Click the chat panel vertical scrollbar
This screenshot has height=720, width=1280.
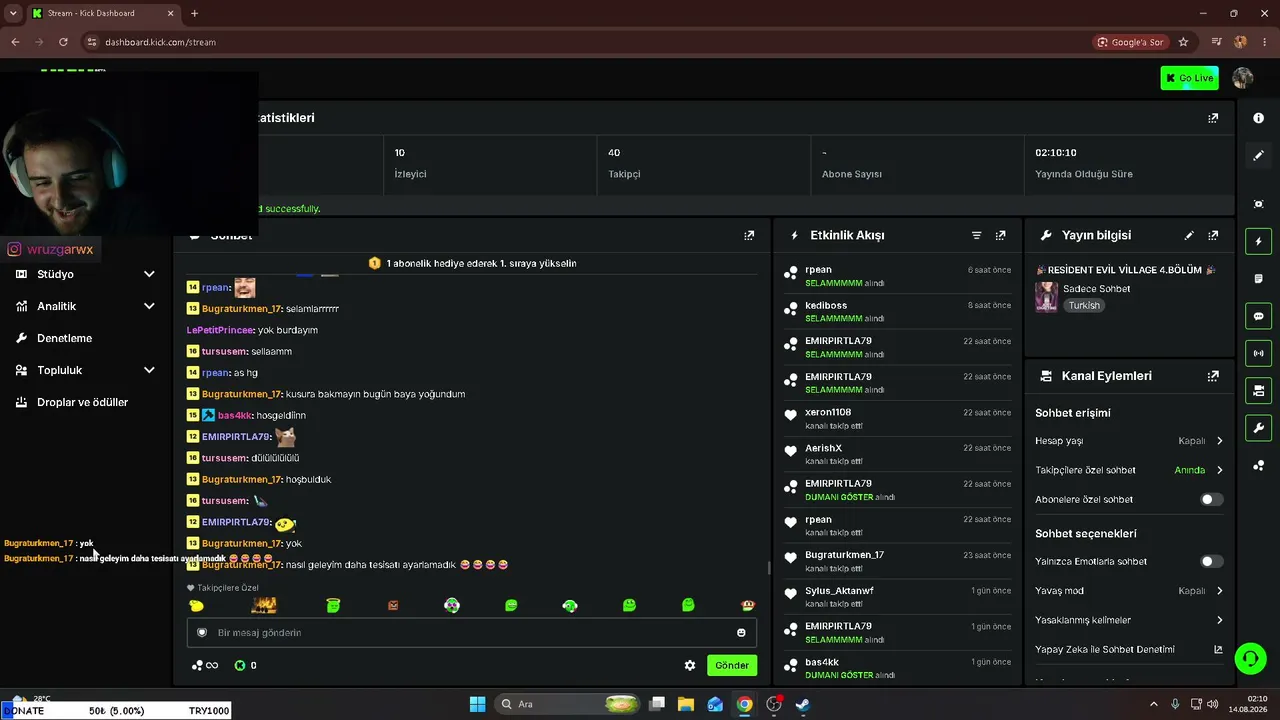(x=768, y=567)
